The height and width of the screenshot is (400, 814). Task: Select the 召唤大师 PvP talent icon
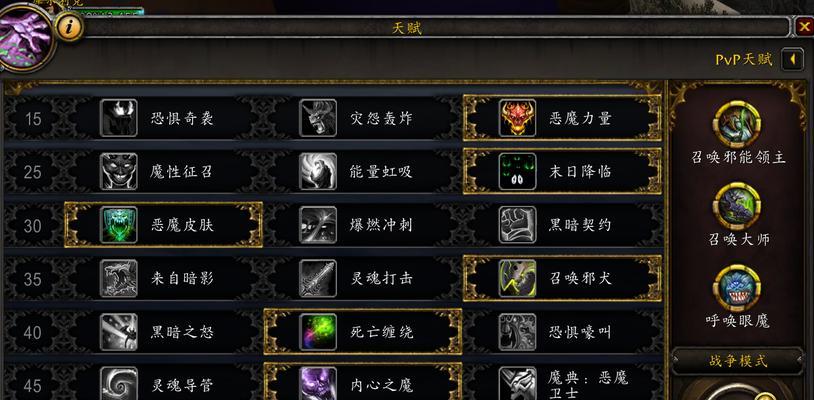click(x=737, y=206)
